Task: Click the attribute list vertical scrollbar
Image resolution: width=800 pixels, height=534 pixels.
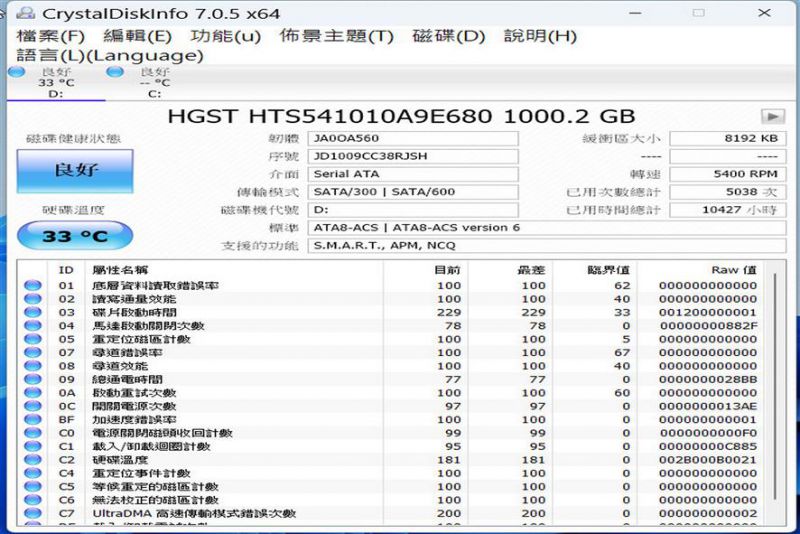Action: coord(775,388)
